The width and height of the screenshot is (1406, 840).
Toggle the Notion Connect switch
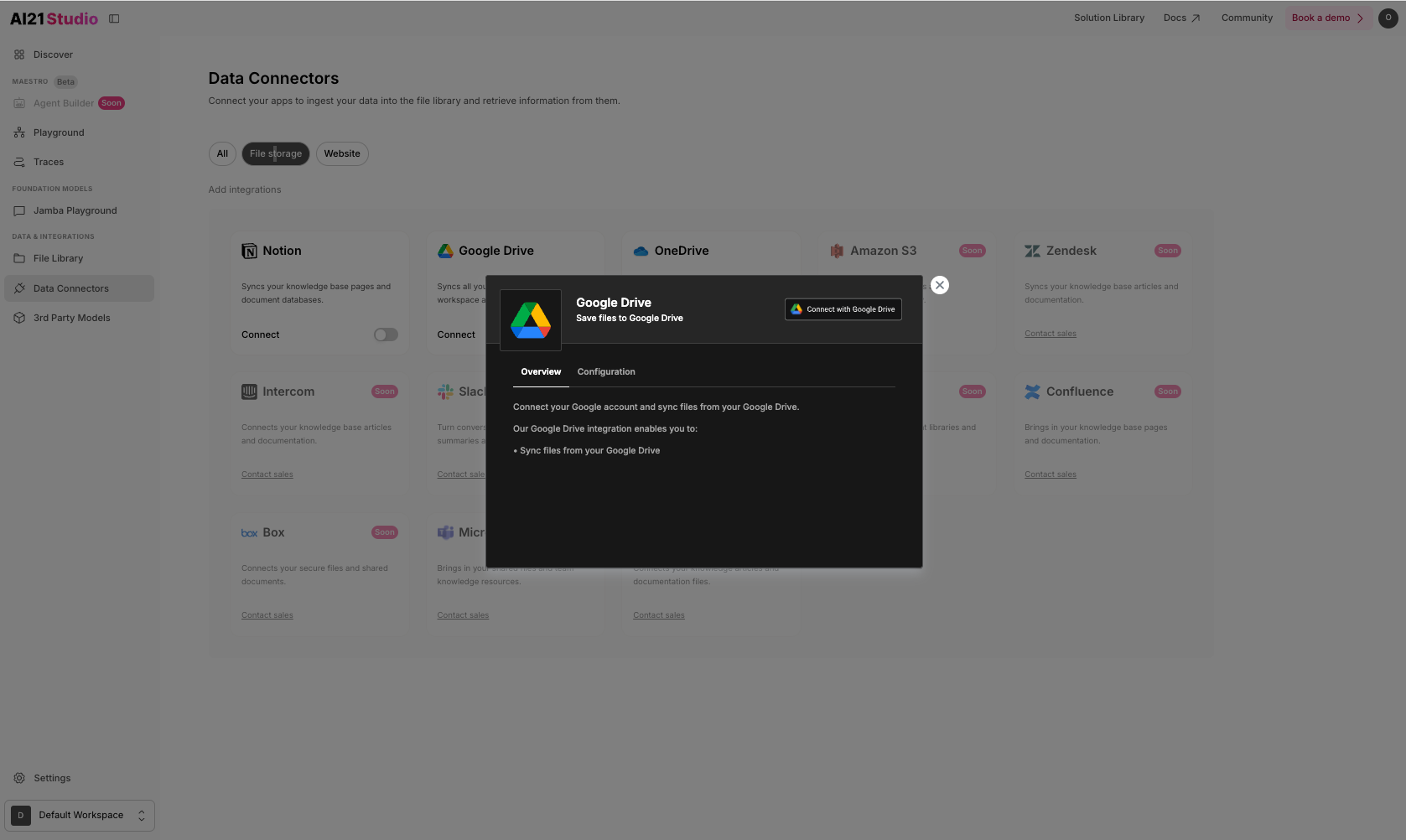point(386,334)
